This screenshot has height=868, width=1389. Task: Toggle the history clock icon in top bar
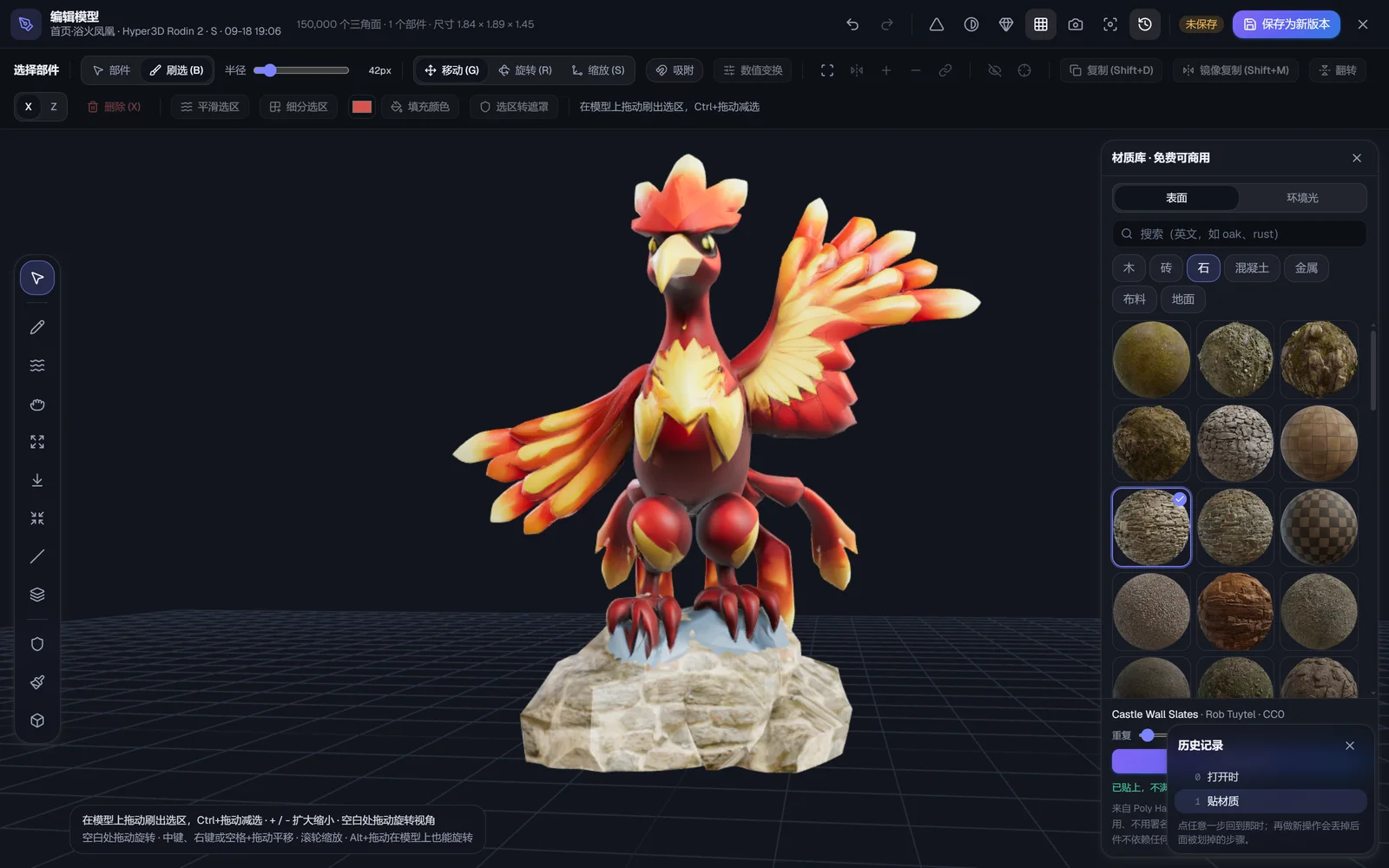point(1145,24)
